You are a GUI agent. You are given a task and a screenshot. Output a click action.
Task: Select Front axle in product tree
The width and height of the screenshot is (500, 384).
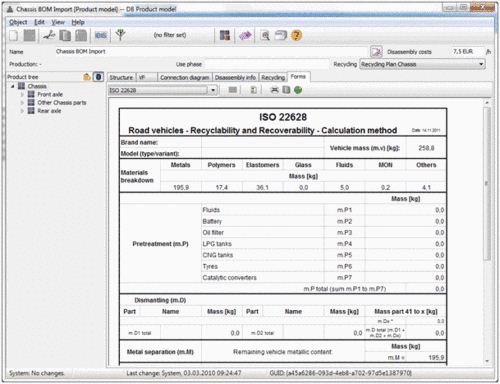pyautogui.click(x=50, y=95)
